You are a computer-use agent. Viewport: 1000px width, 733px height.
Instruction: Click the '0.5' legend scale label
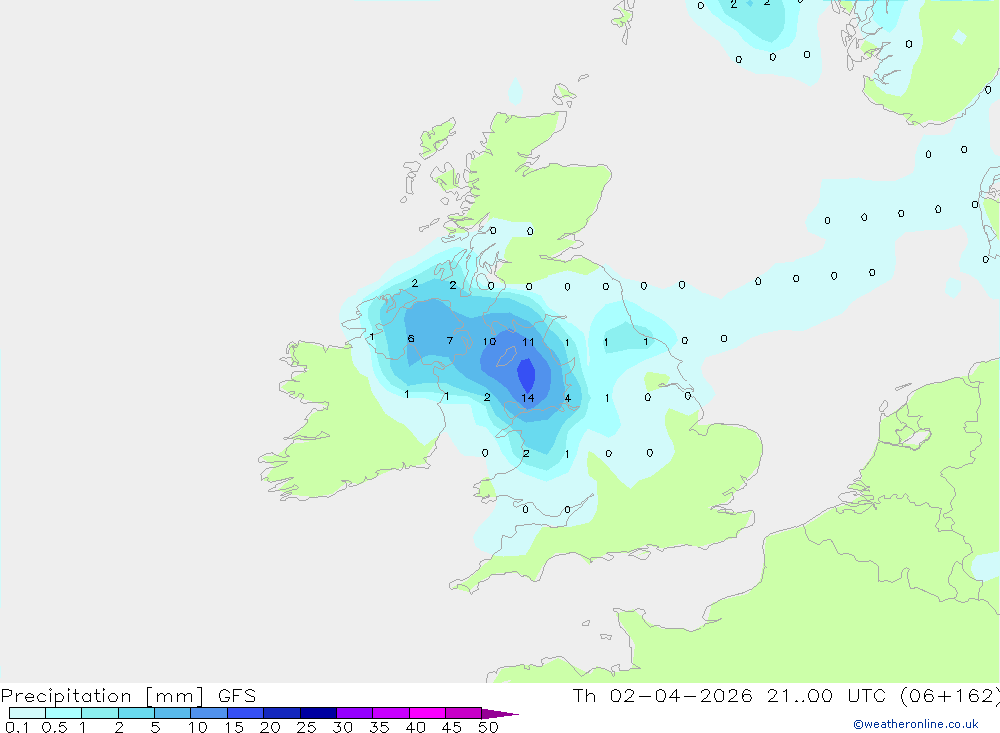point(54,727)
